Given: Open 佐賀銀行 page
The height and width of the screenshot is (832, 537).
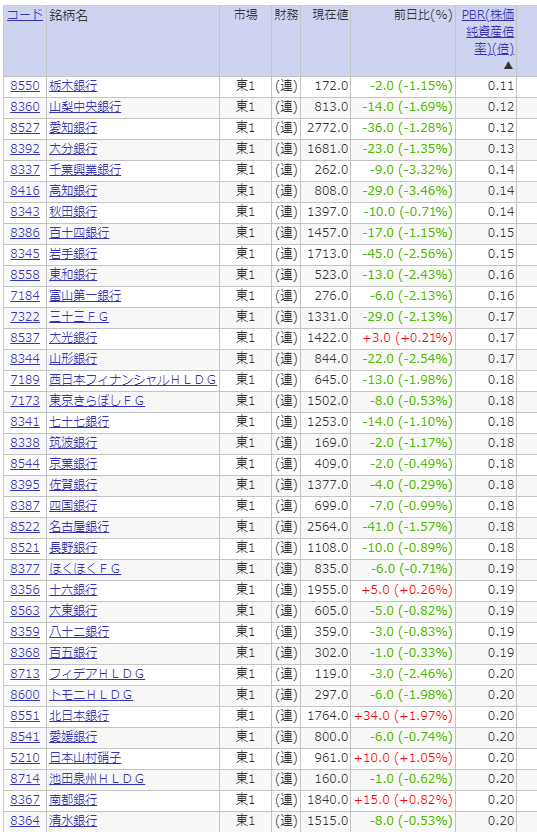Looking at the screenshot, I should (x=73, y=485).
